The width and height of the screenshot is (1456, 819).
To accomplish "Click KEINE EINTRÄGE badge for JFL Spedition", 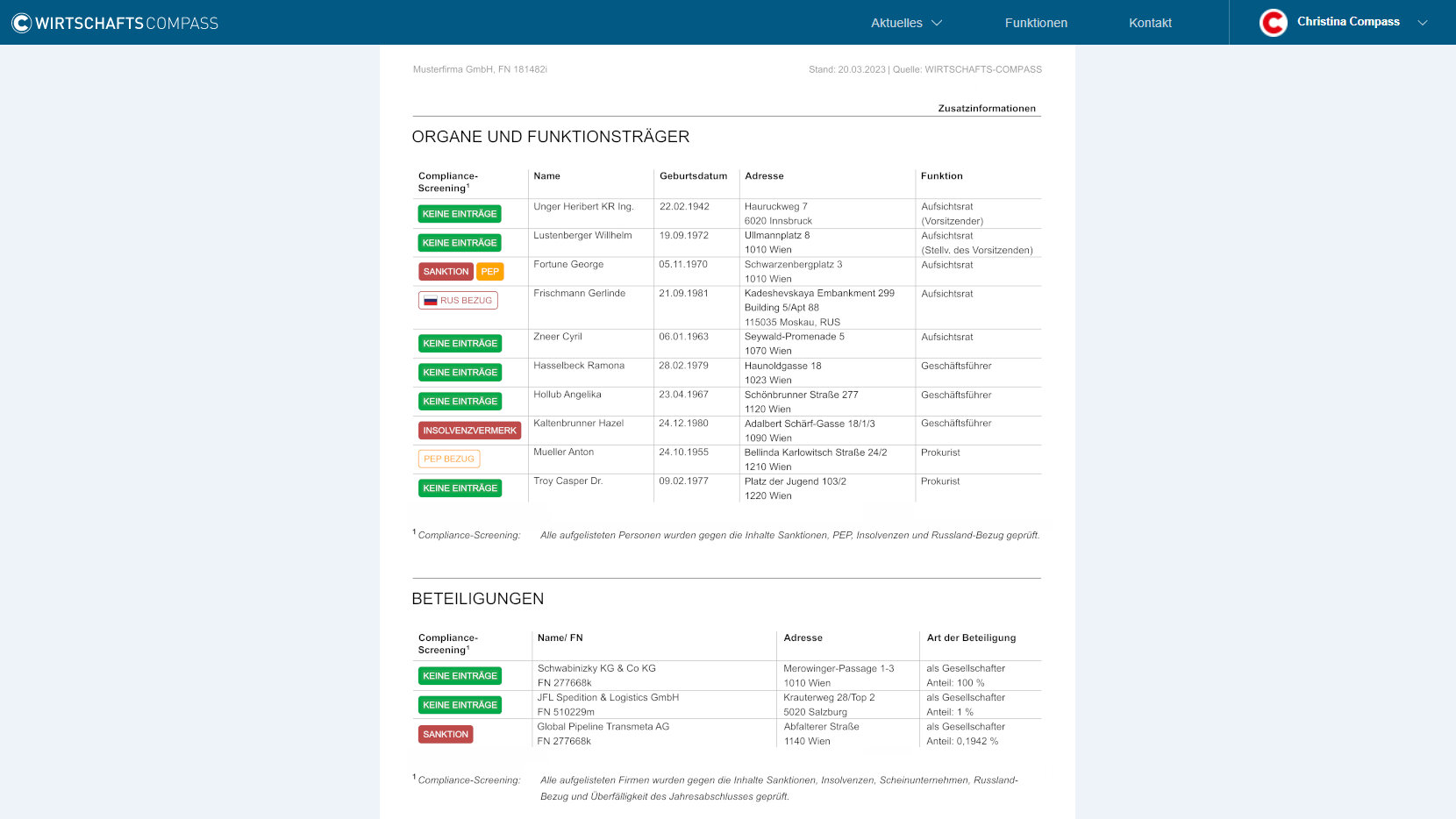I will [x=460, y=705].
